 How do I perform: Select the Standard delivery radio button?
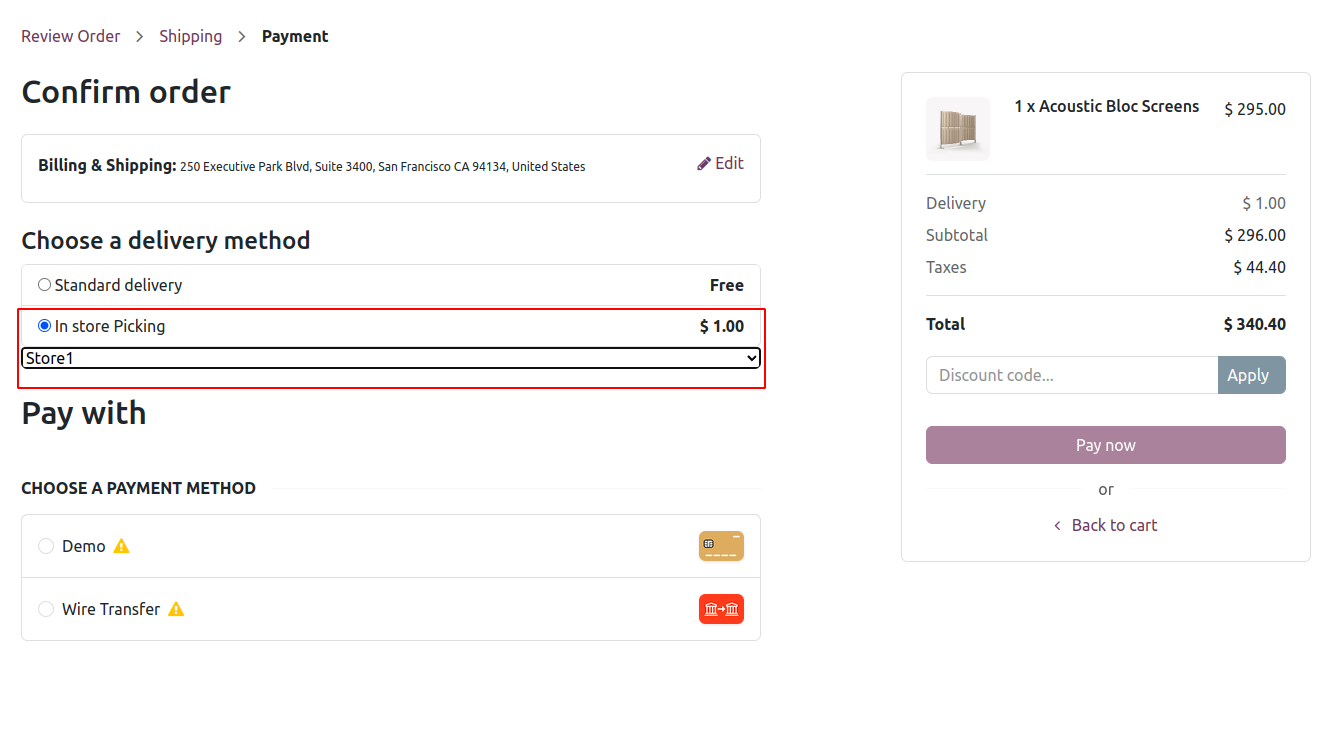44,285
